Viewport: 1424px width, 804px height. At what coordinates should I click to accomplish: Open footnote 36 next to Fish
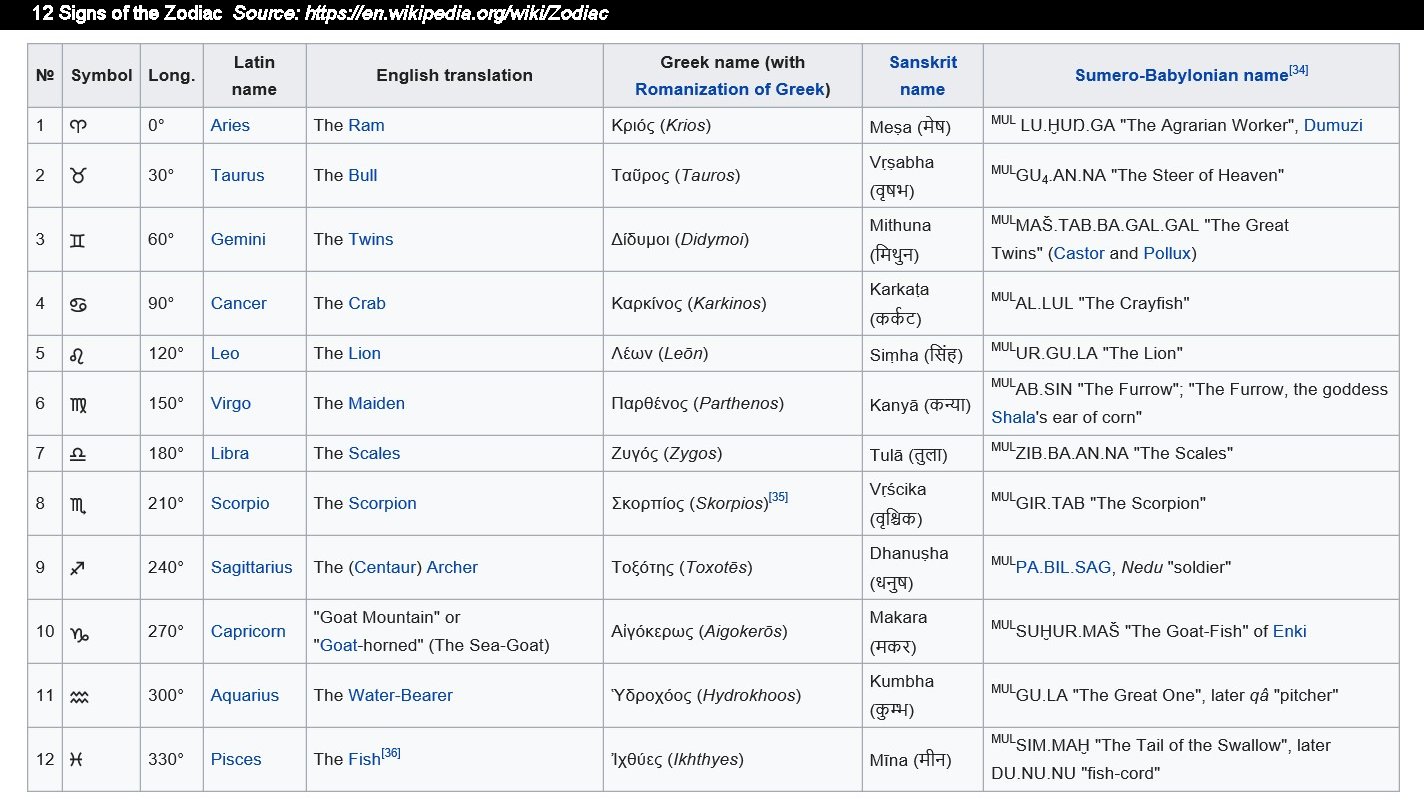[391, 753]
